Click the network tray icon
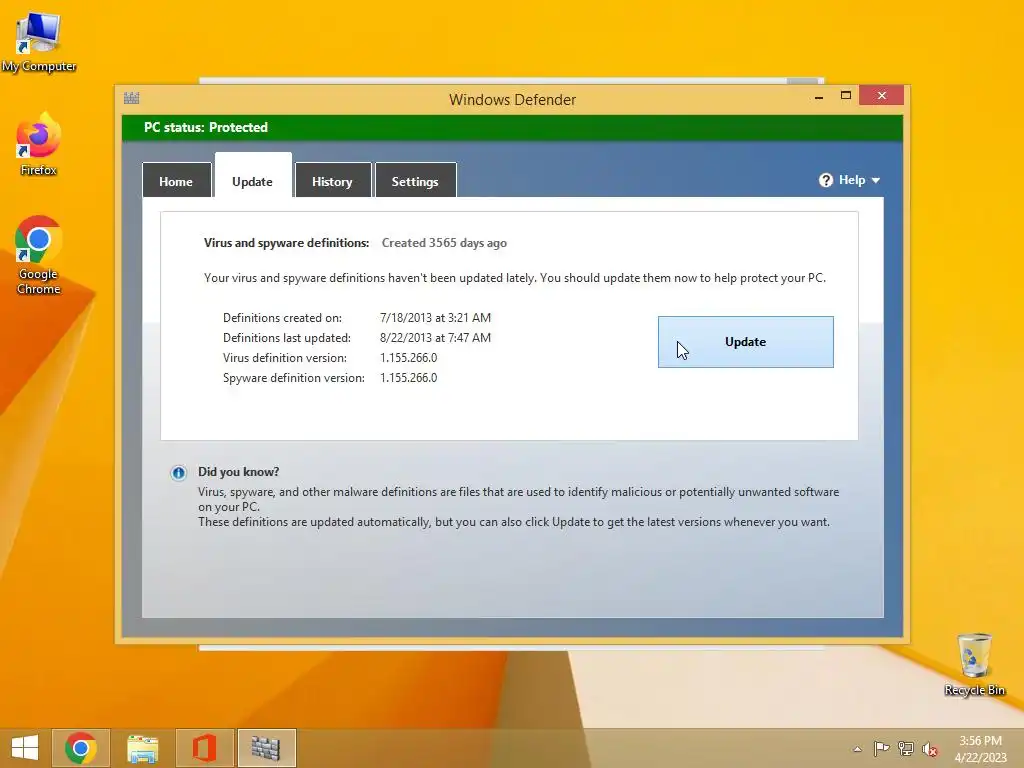 click(x=906, y=749)
